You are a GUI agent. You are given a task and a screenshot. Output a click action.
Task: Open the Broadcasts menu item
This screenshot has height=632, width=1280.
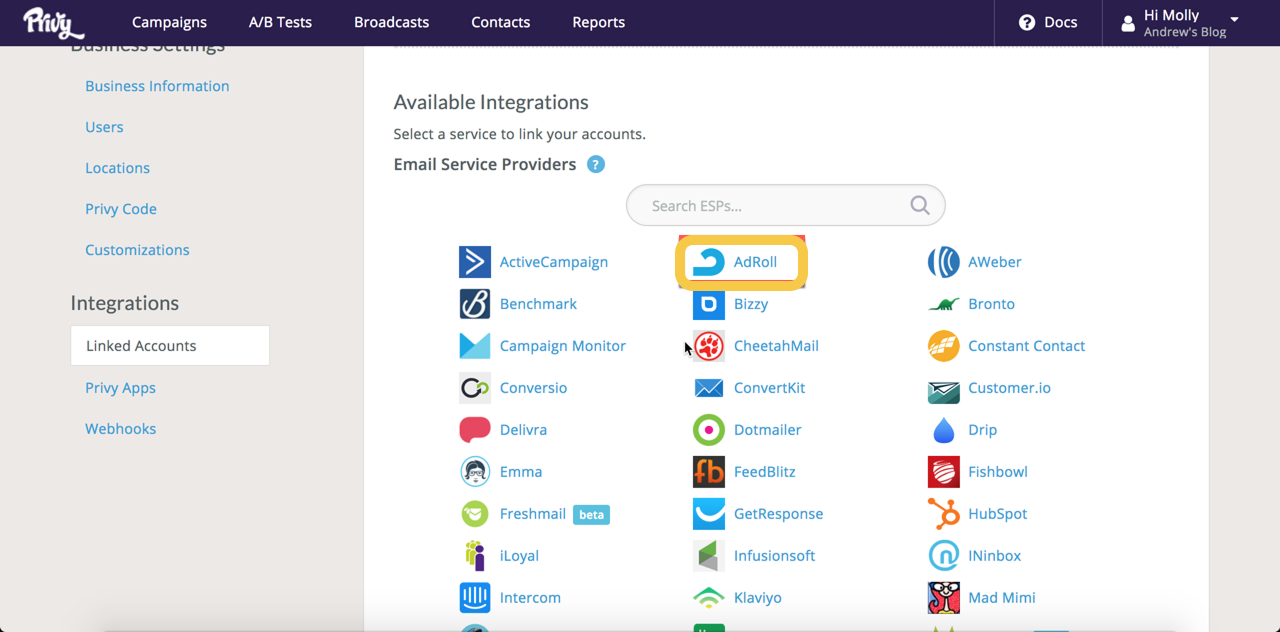pos(391,22)
